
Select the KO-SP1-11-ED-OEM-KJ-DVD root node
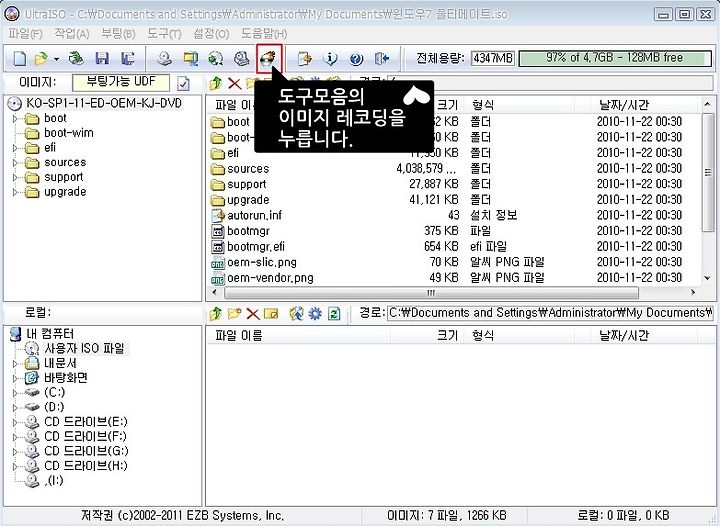point(104,103)
